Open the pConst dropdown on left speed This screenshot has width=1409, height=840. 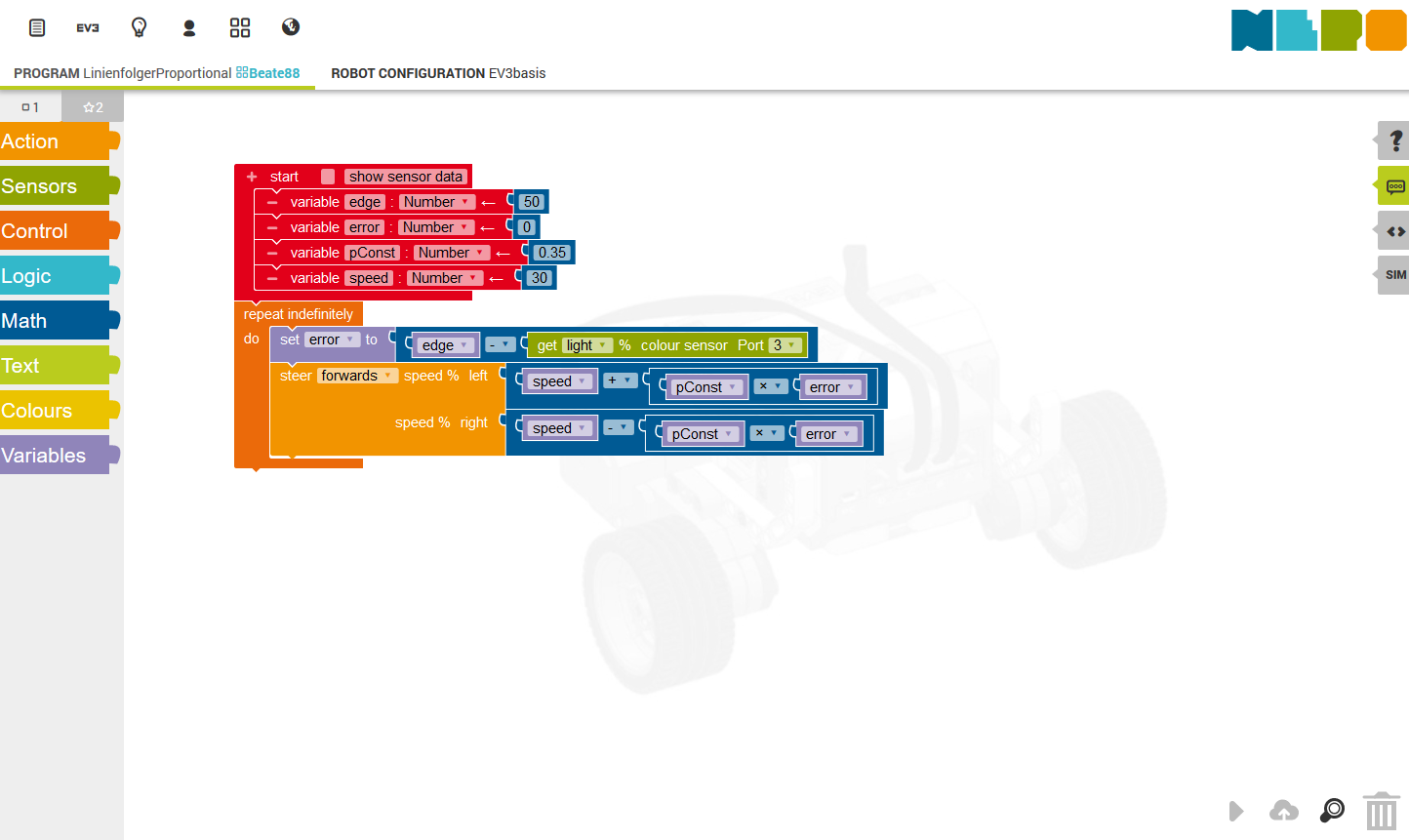coord(707,387)
